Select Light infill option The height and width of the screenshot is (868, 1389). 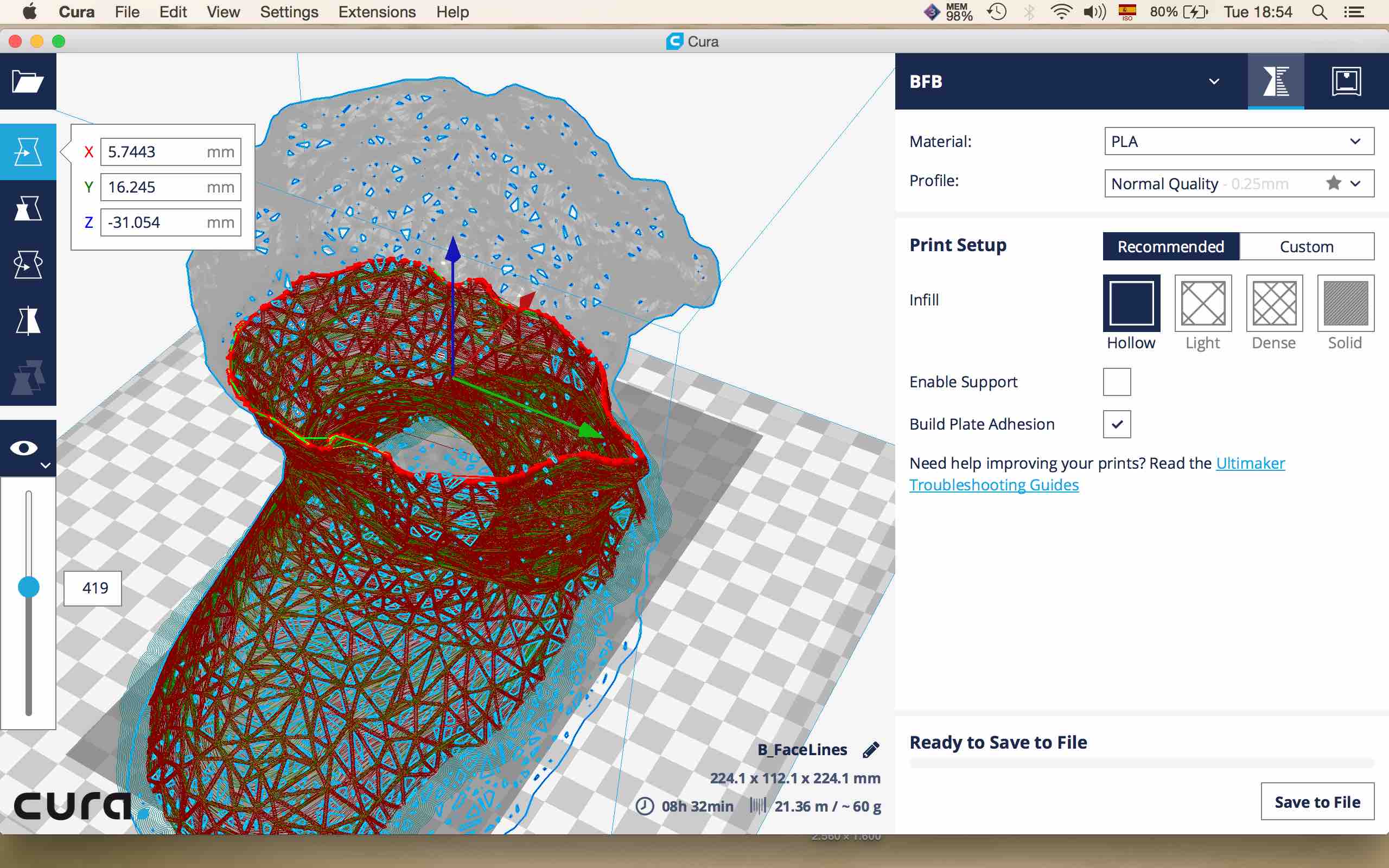point(1203,303)
